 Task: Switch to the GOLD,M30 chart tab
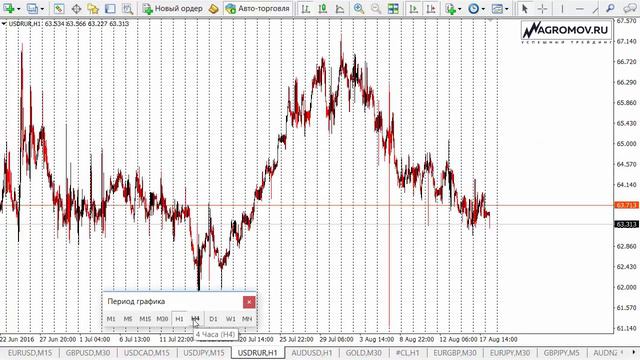tap(364, 353)
